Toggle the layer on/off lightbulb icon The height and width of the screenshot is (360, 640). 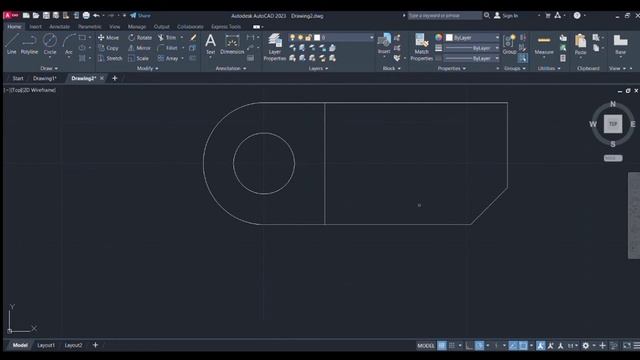click(292, 38)
